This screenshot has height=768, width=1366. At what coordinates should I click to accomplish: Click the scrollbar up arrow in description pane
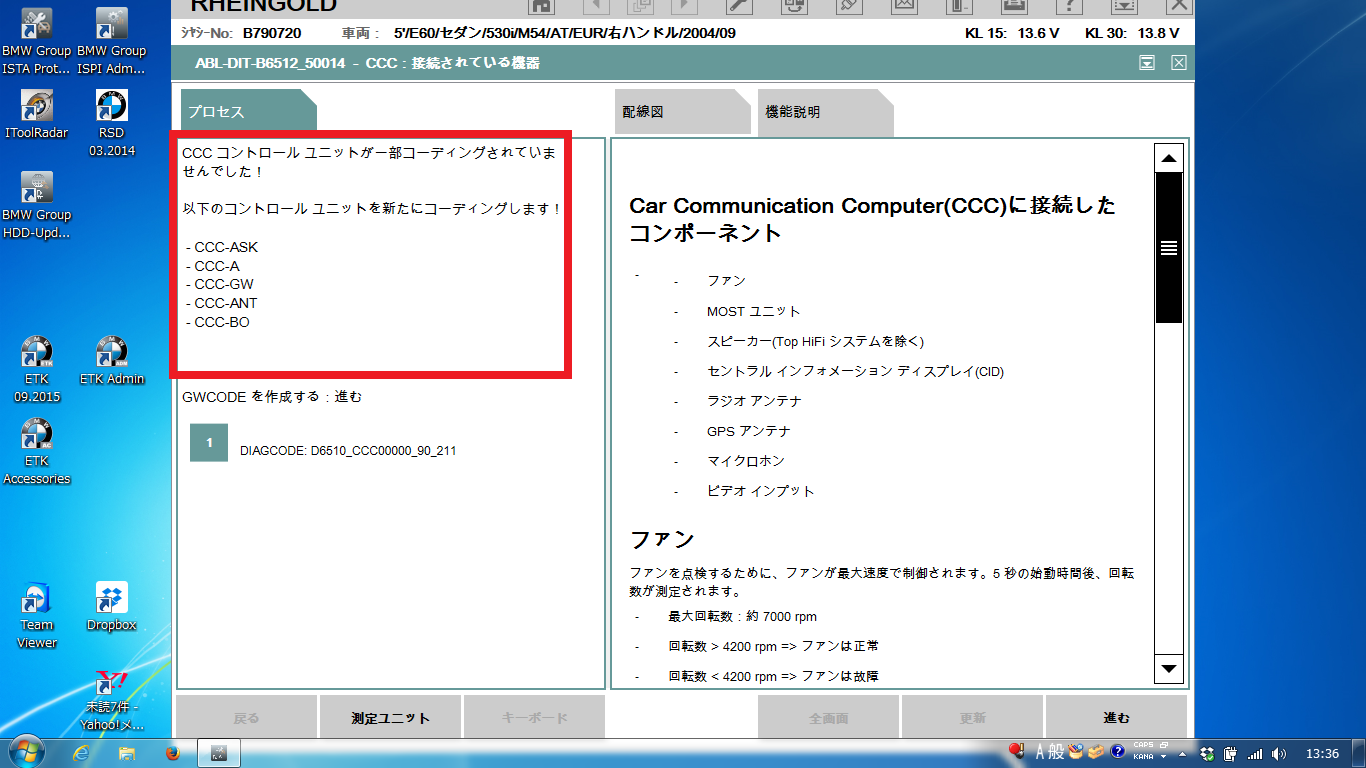pos(1168,159)
